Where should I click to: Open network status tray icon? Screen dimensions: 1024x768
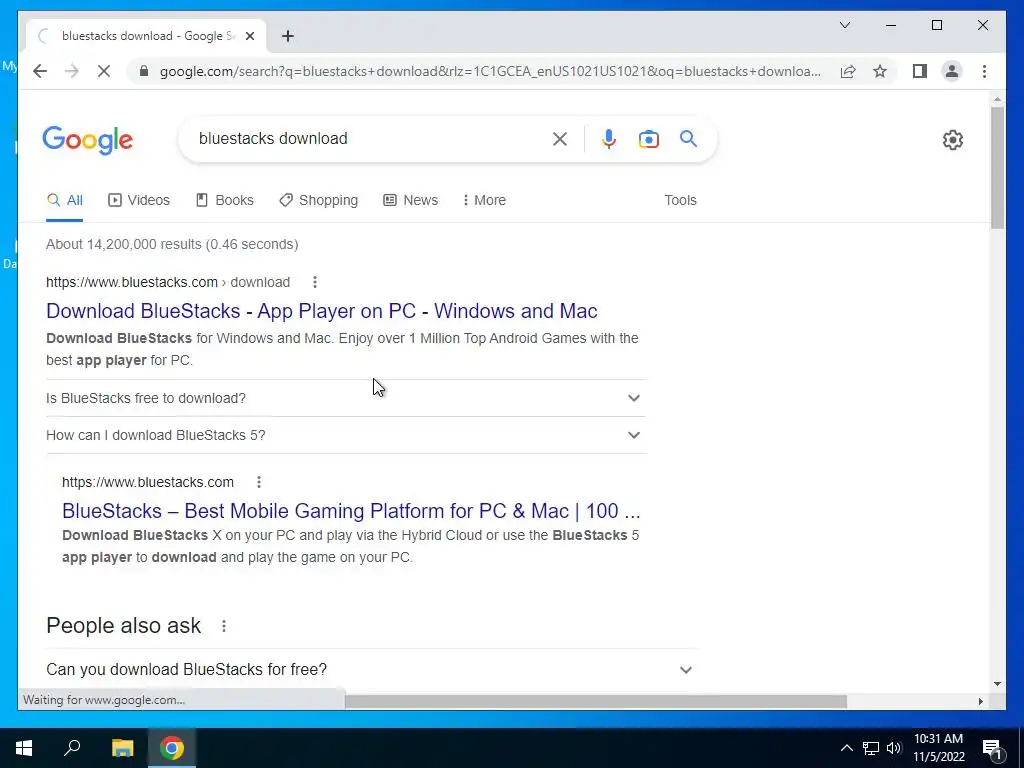click(871, 748)
